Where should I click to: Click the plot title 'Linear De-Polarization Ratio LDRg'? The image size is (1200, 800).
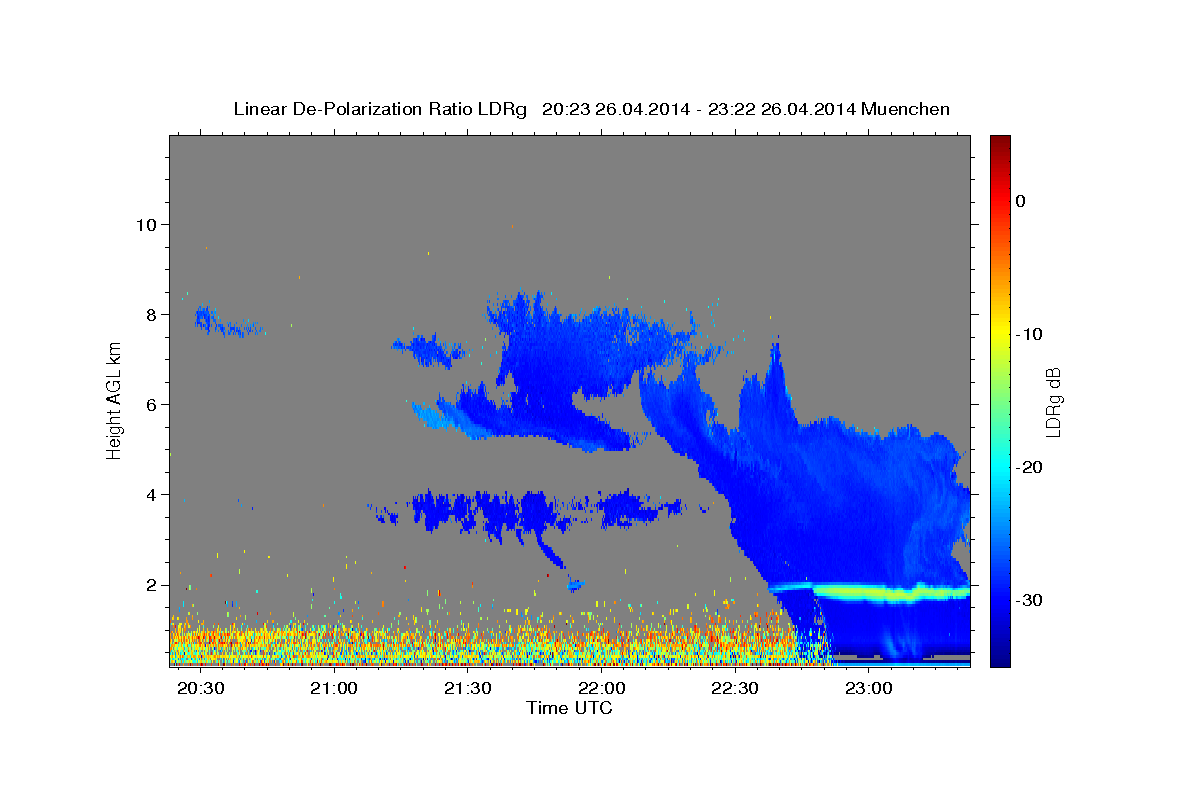point(380,109)
